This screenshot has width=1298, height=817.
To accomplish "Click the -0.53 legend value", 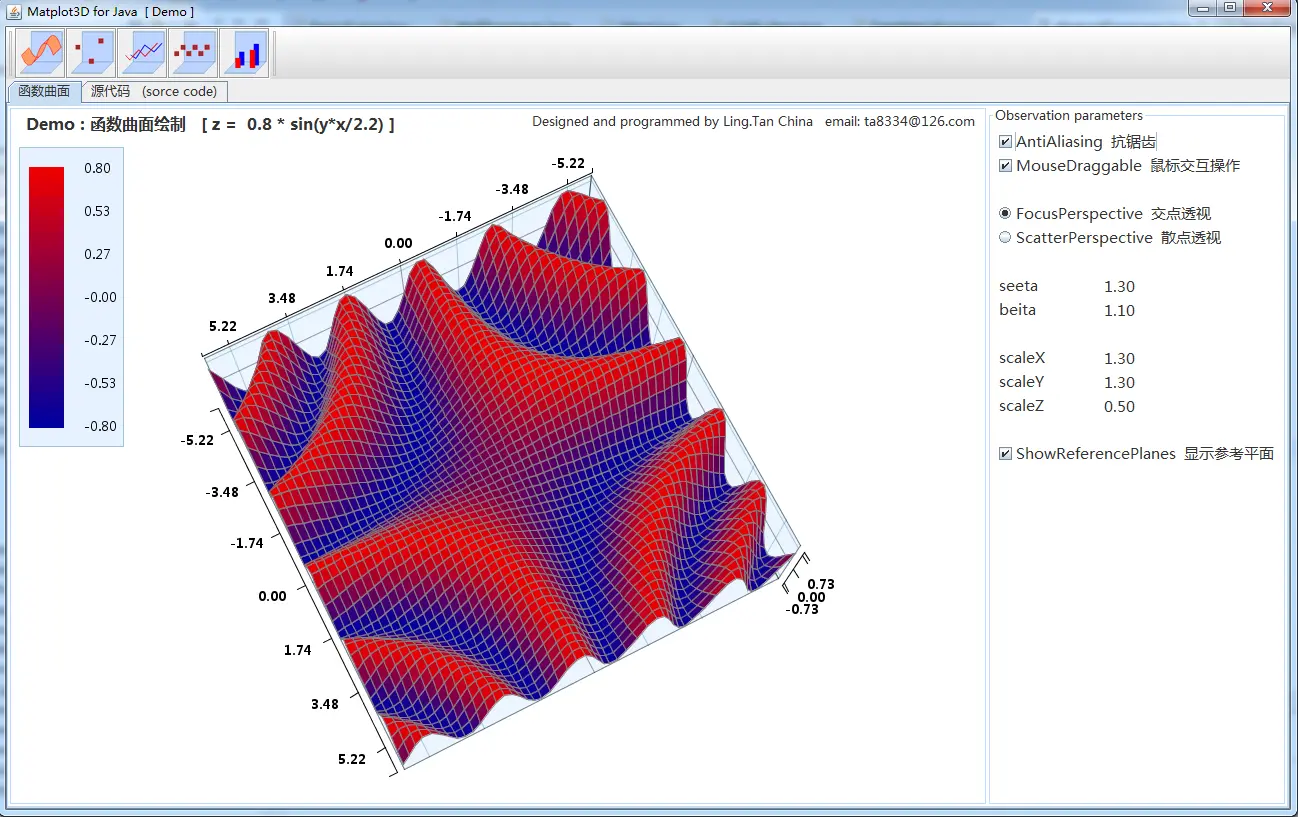I will (101, 384).
